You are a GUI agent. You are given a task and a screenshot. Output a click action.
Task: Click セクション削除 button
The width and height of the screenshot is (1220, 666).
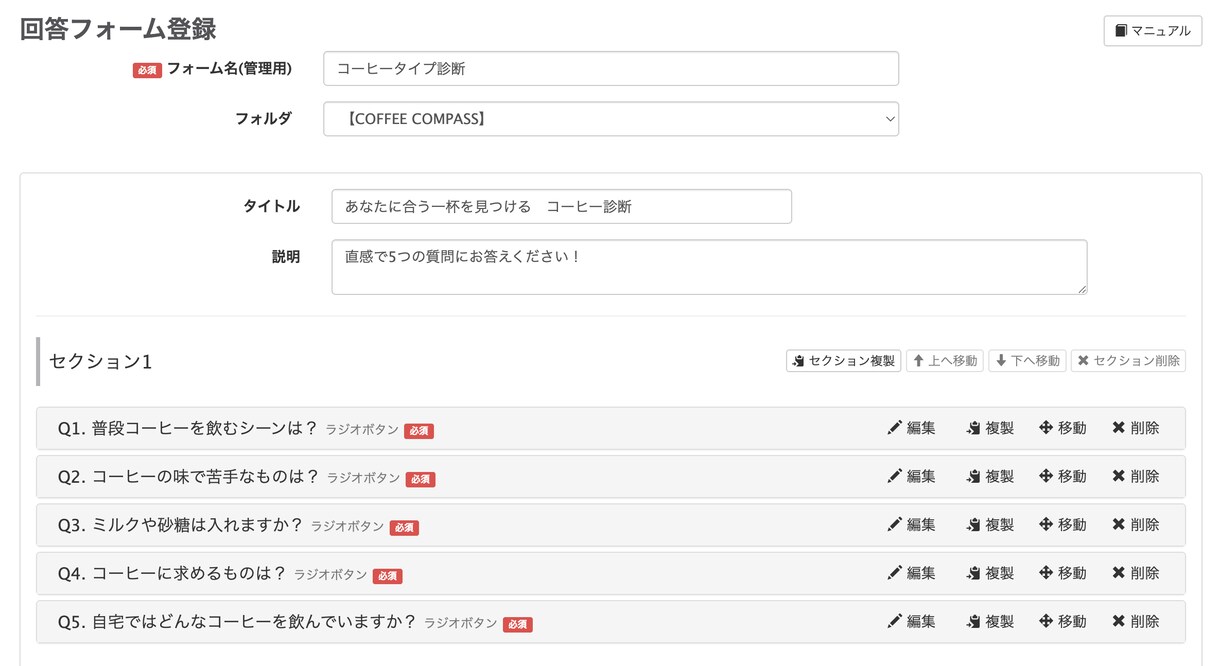[1128, 361]
